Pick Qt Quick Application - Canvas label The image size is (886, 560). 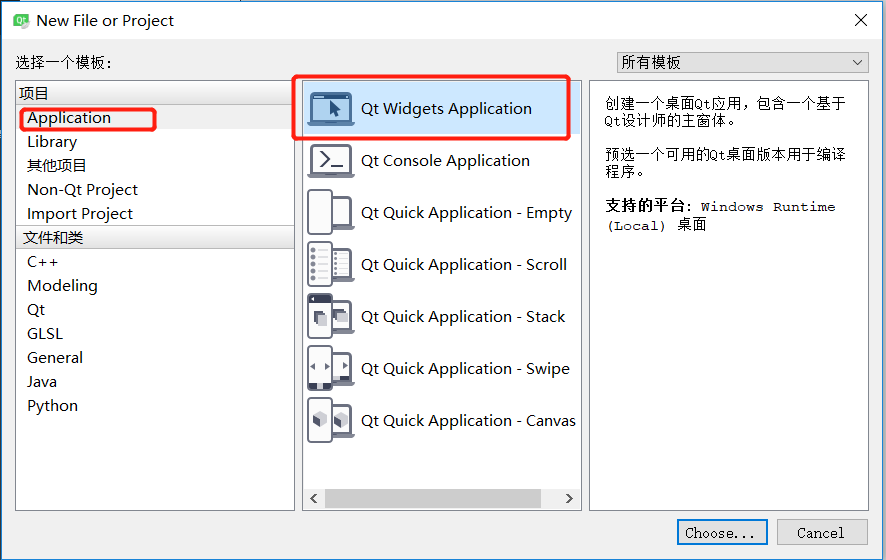468,420
